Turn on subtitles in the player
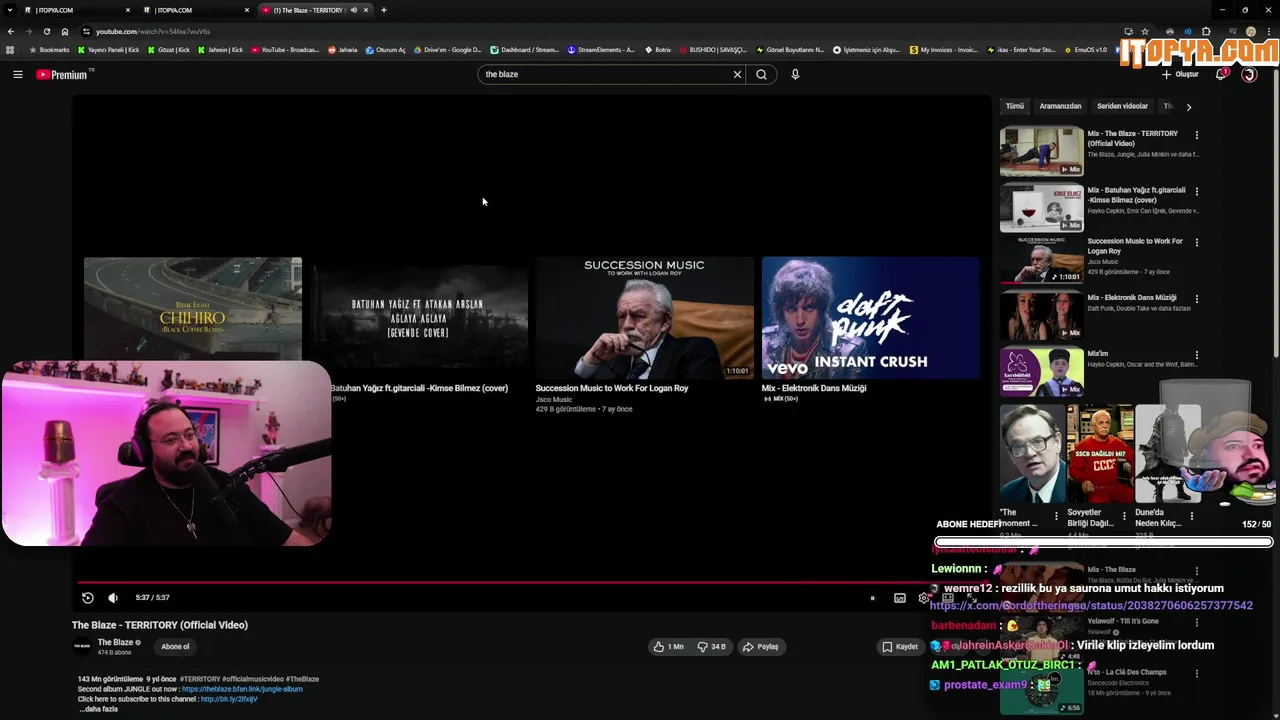The image size is (1280, 720). pos(899,598)
